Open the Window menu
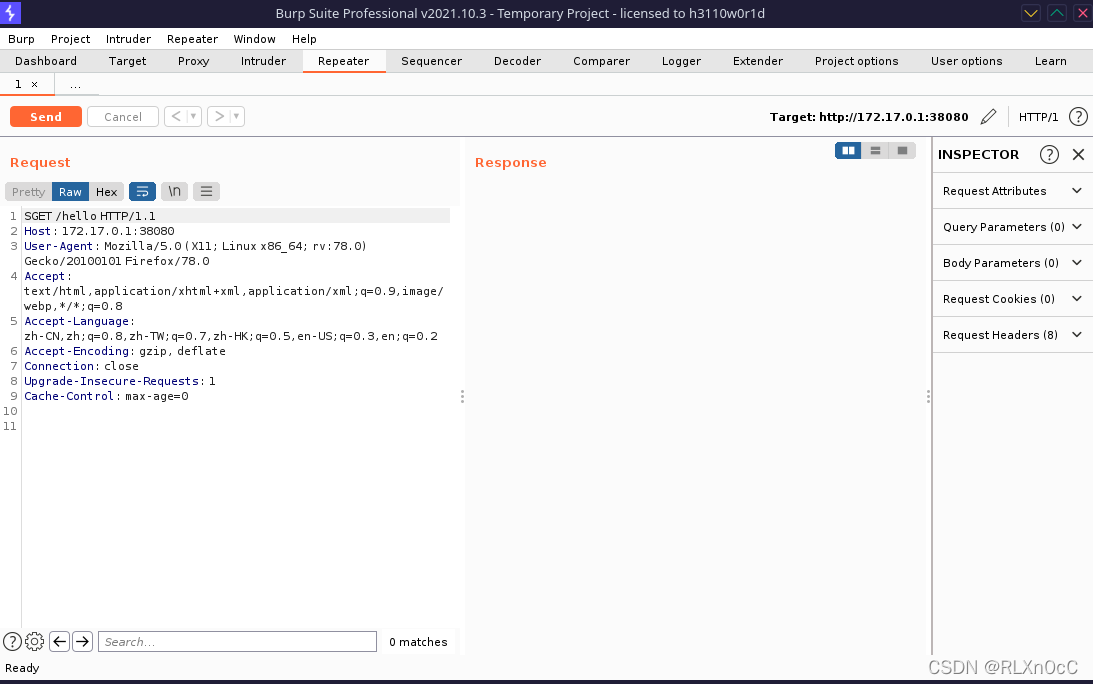The width and height of the screenshot is (1093, 684). tap(254, 39)
